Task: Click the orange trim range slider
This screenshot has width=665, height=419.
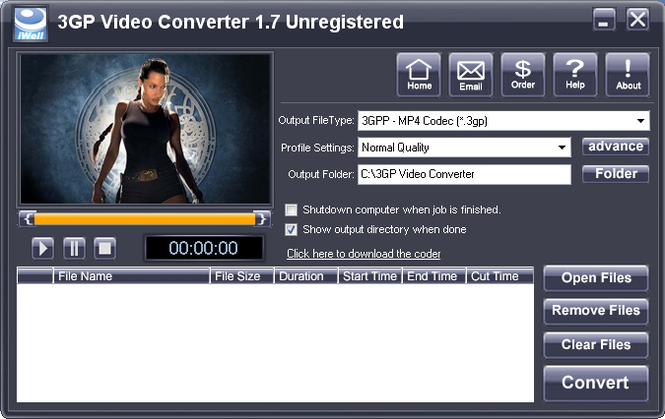Action: [145, 219]
